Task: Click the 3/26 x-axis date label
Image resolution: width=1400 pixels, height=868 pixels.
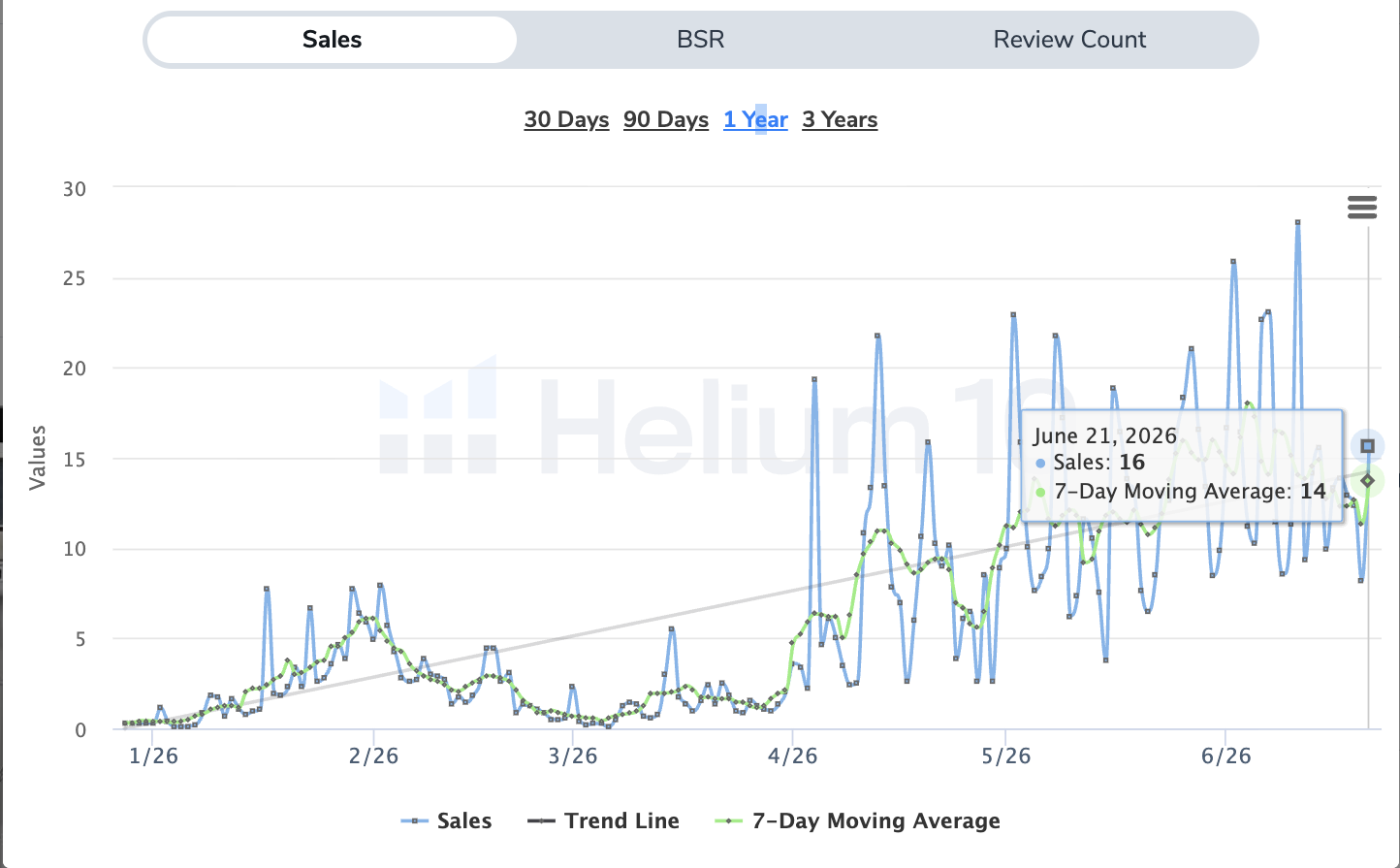Action: pyautogui.click(x=573, y=756)
